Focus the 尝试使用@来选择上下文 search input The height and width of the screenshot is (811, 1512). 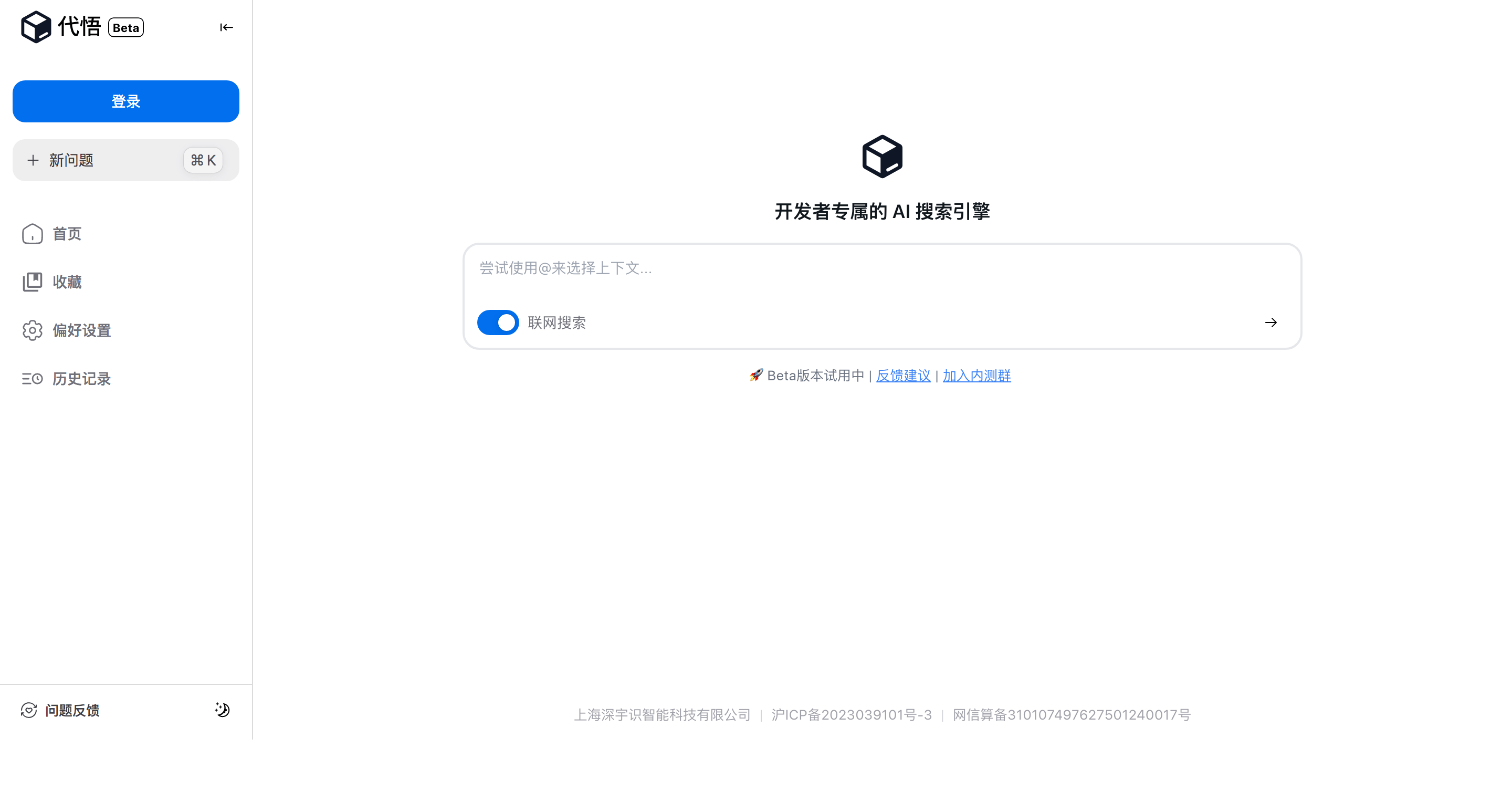882,268
